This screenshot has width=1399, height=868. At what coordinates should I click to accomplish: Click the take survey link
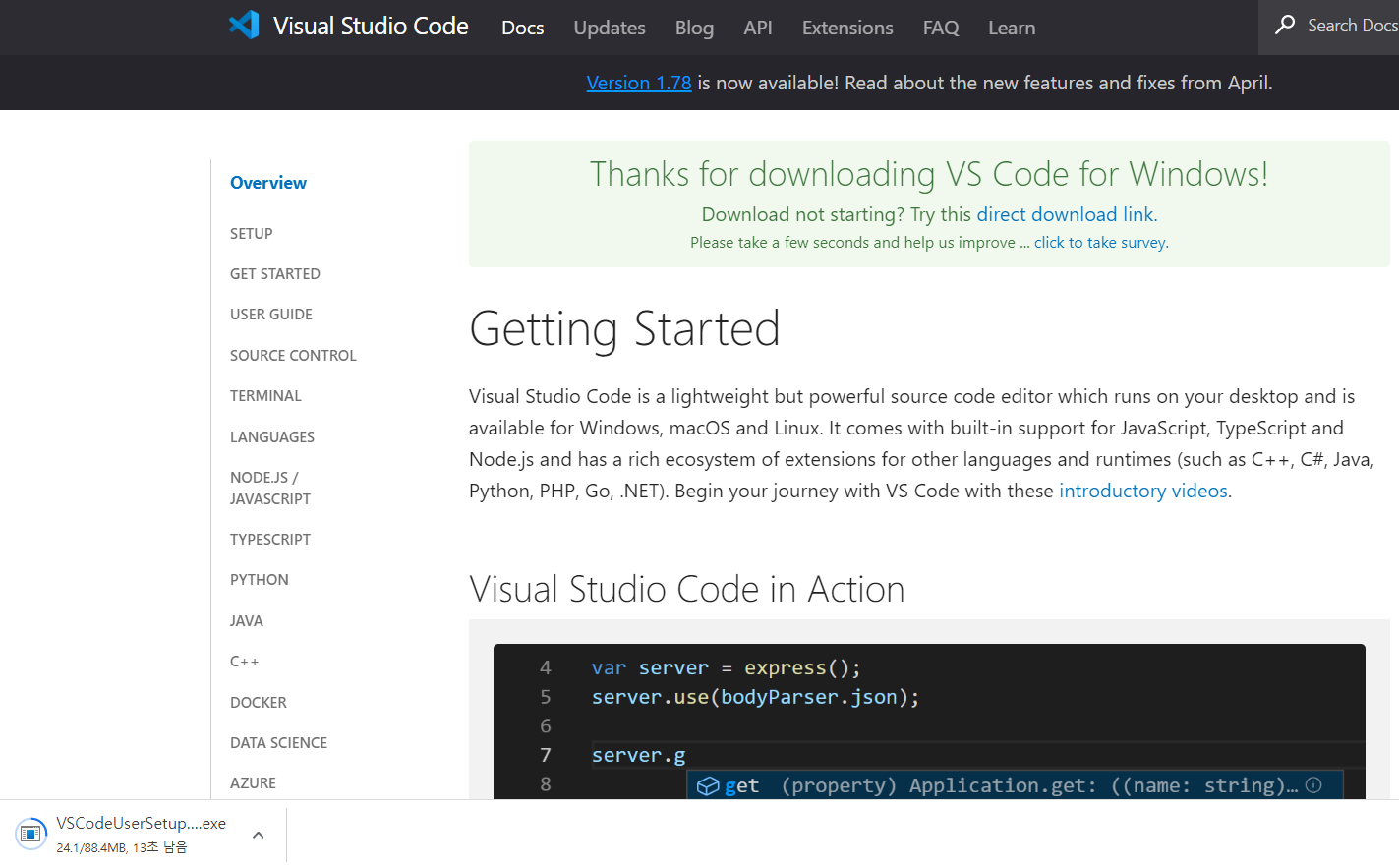pos(1100,242)
